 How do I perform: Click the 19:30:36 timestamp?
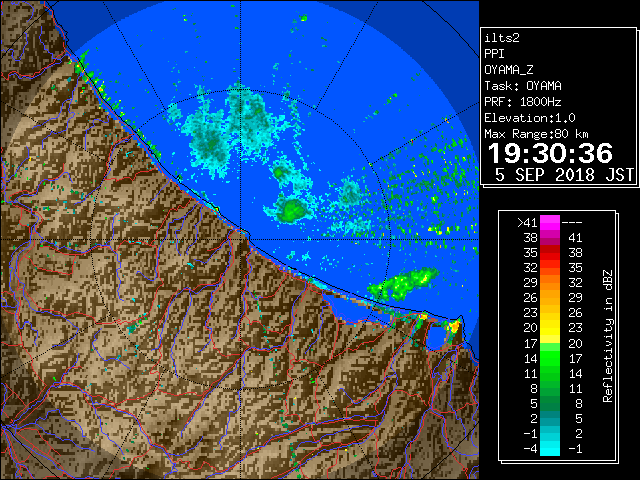550,153
